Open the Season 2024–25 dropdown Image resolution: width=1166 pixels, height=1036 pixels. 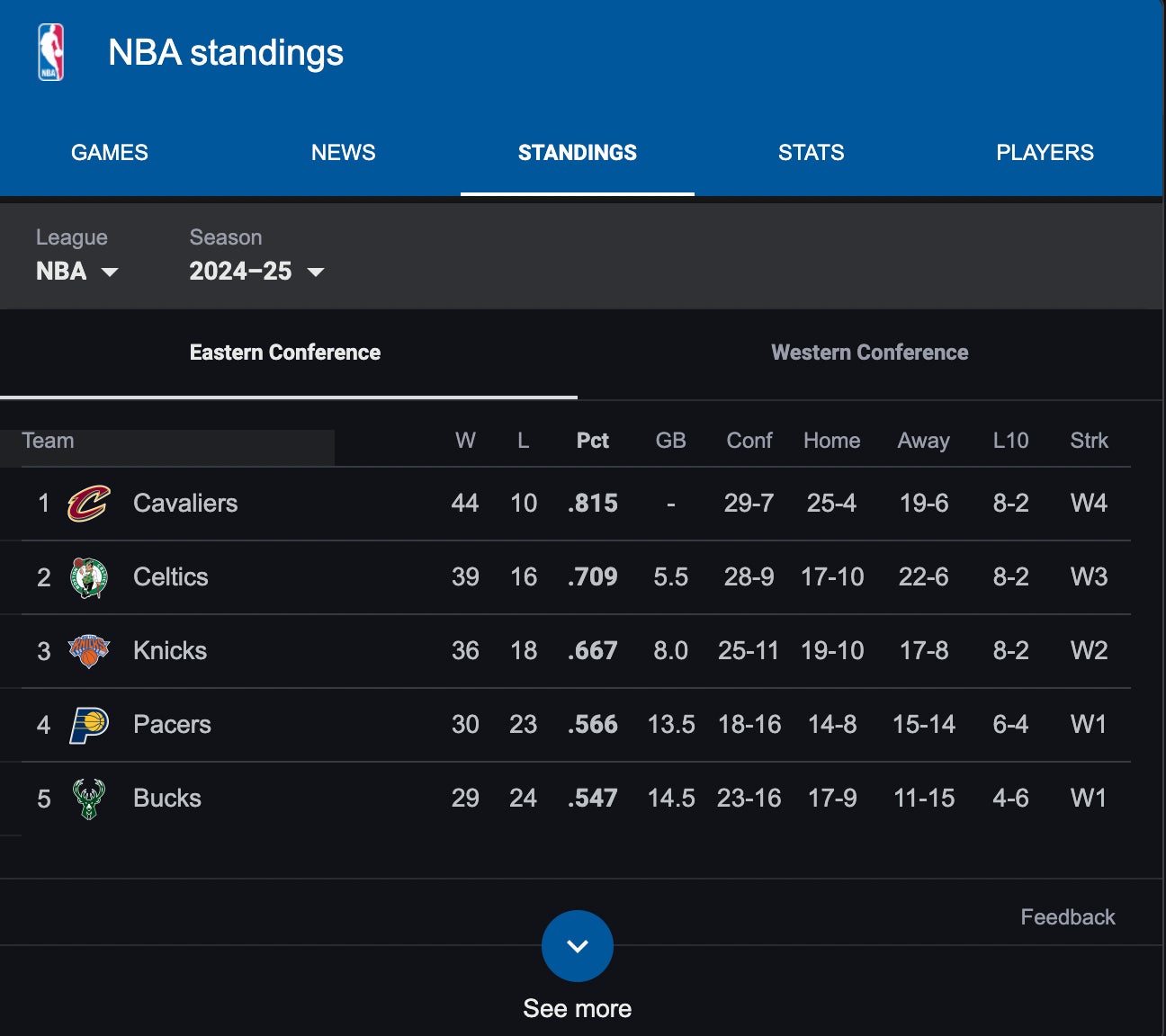(x=256, y=271)
